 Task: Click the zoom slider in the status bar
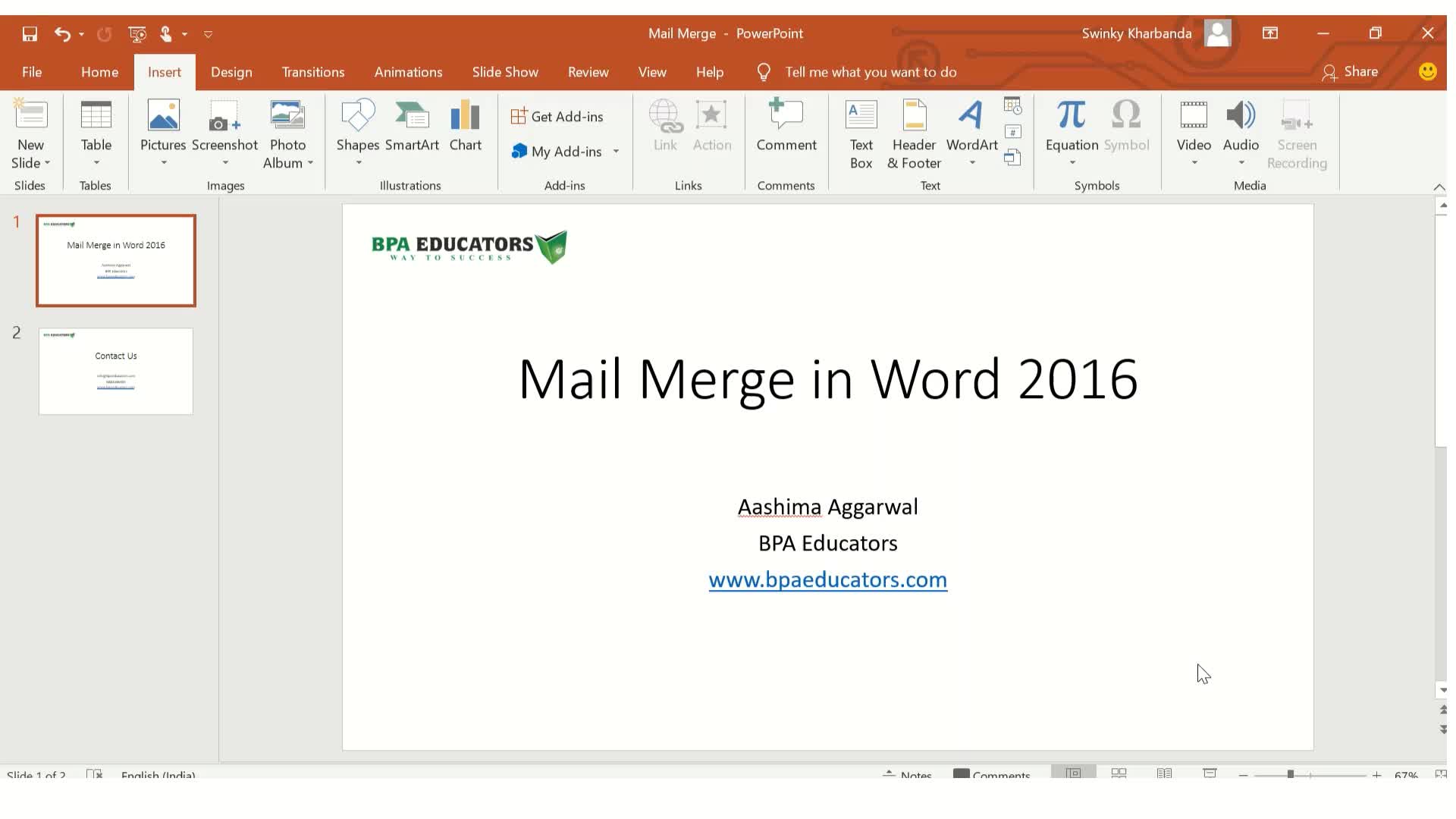click(1310, 774)
